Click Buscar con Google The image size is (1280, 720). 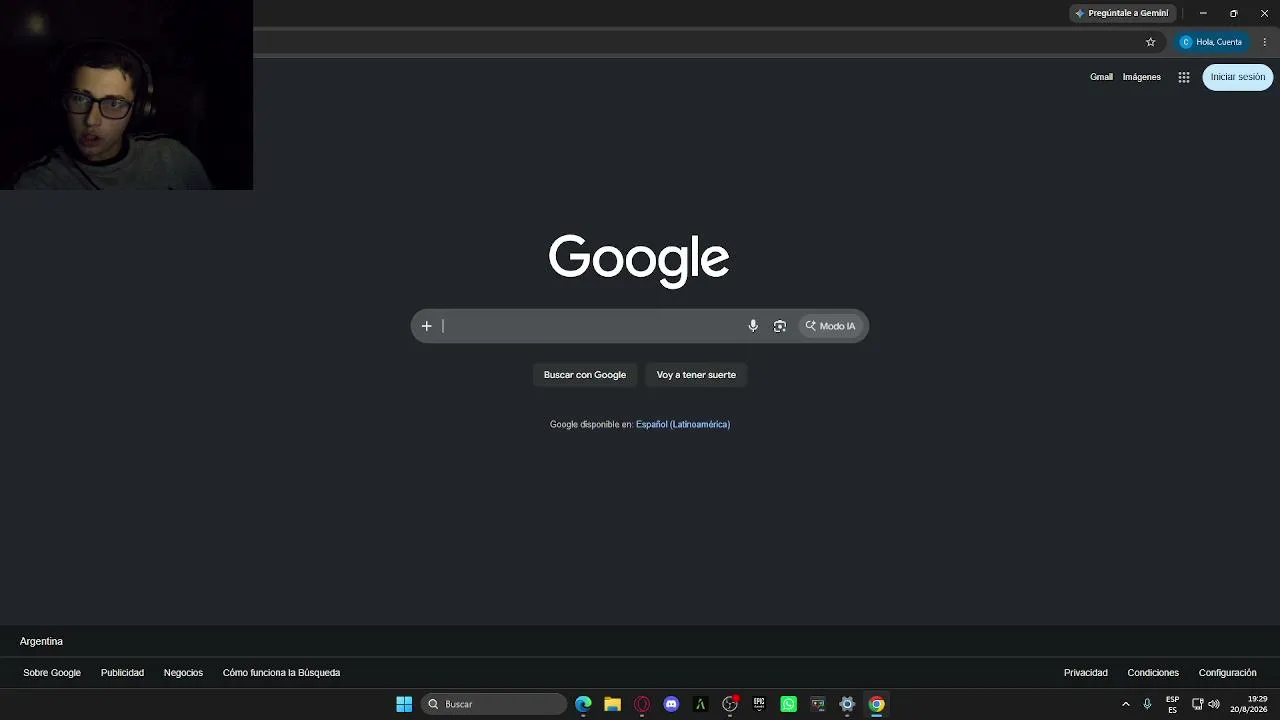585,375
